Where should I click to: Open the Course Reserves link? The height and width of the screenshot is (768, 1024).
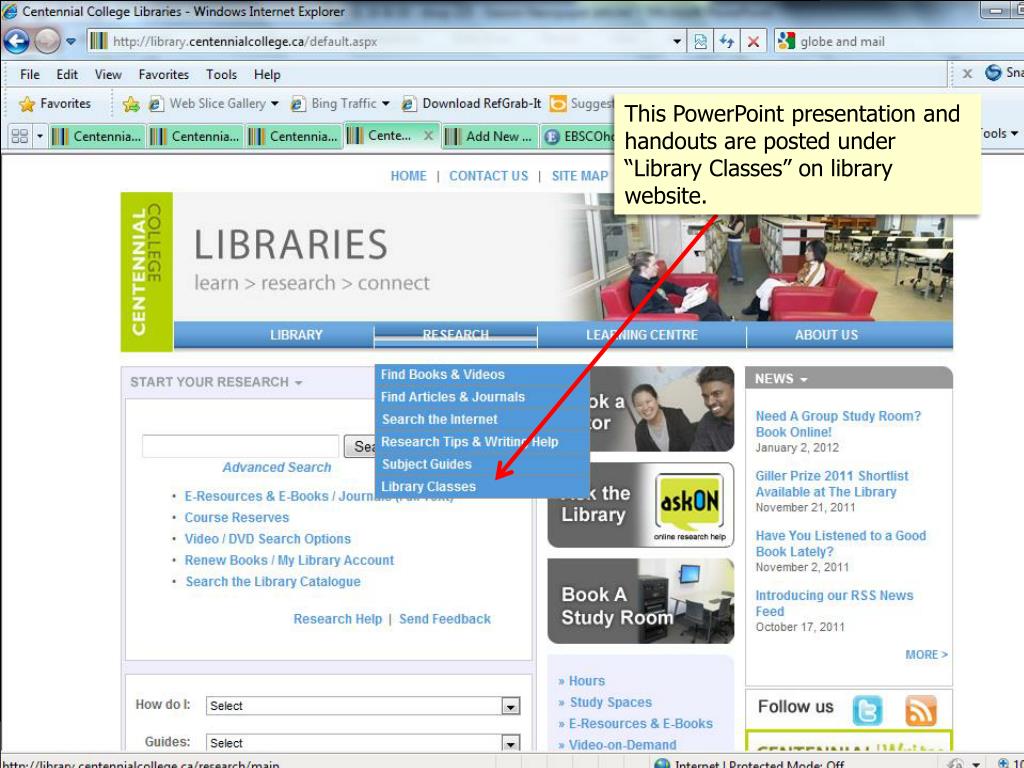(x=236, y=517)
